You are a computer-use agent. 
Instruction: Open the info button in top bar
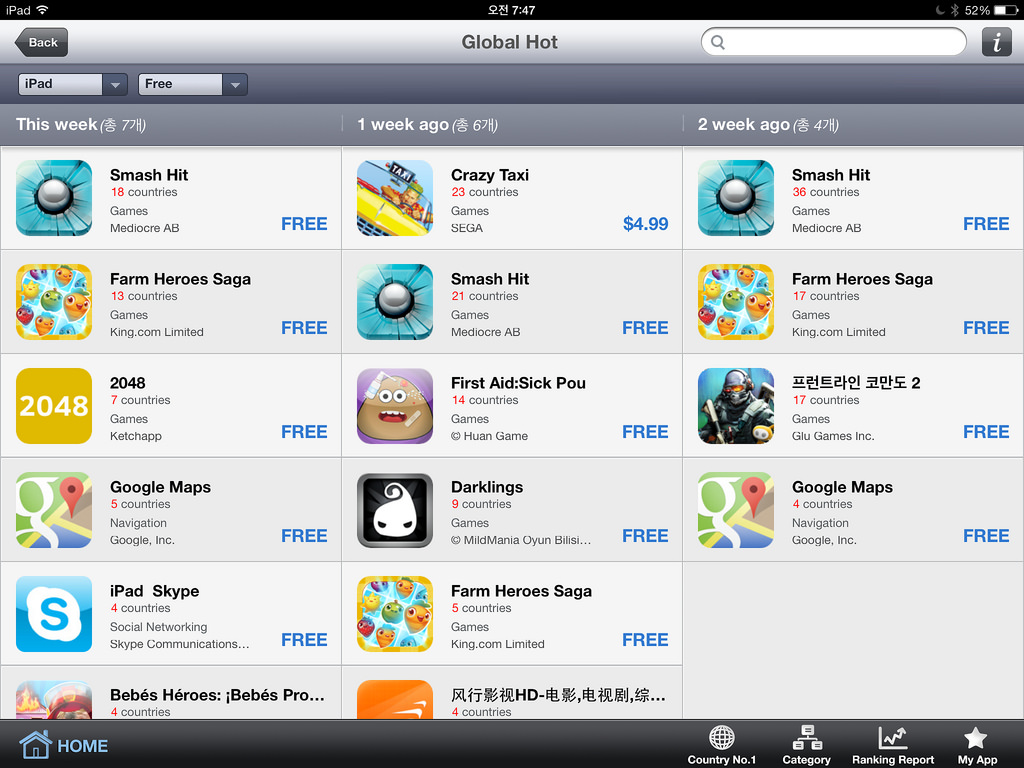coord(997,42)
